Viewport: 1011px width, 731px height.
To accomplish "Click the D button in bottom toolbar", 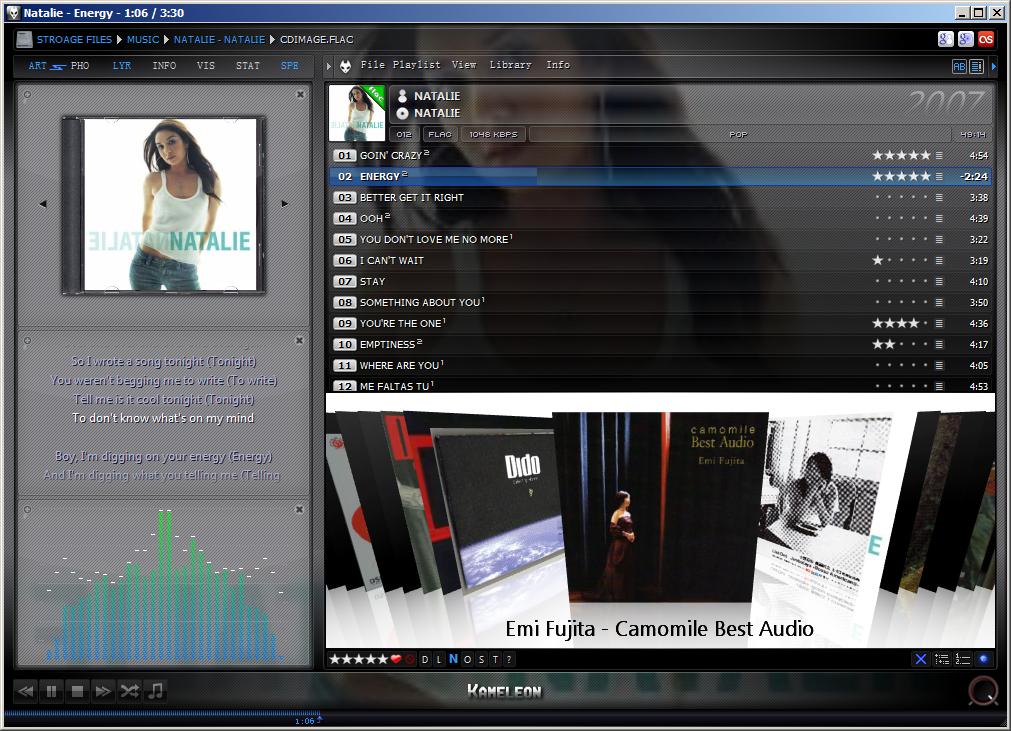I will pos(424,659).
